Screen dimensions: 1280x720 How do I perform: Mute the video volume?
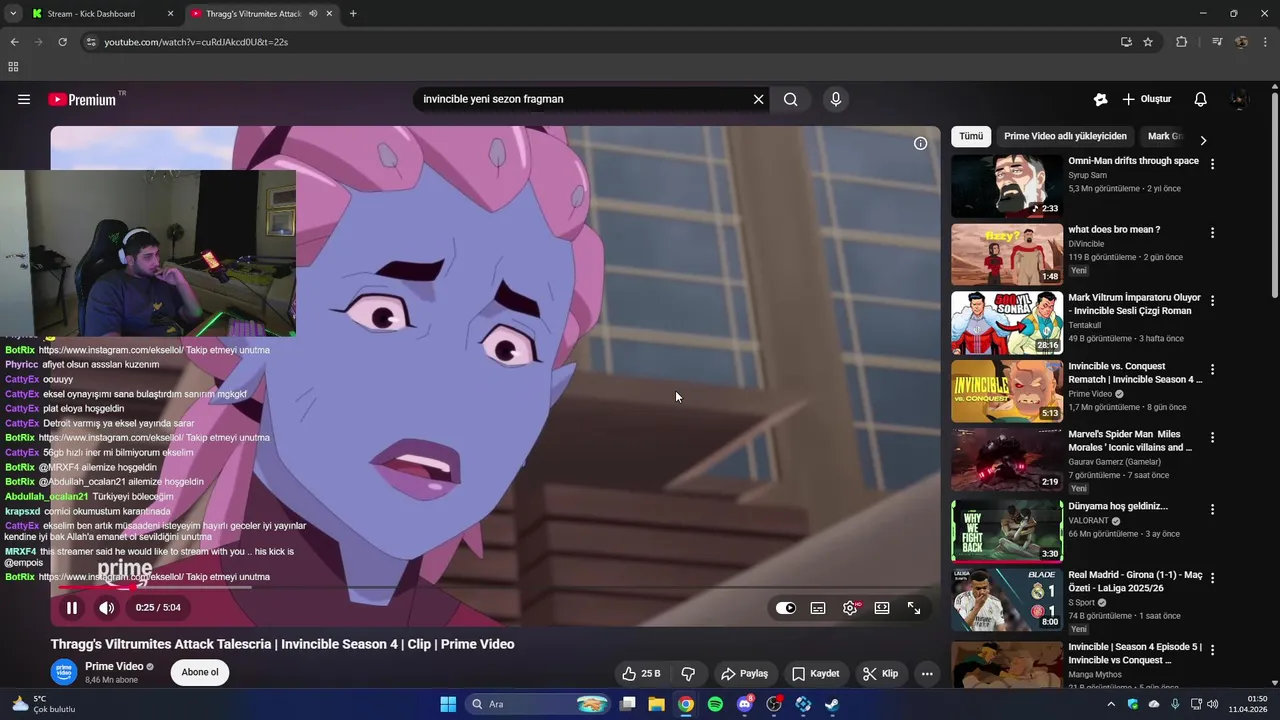106,607
